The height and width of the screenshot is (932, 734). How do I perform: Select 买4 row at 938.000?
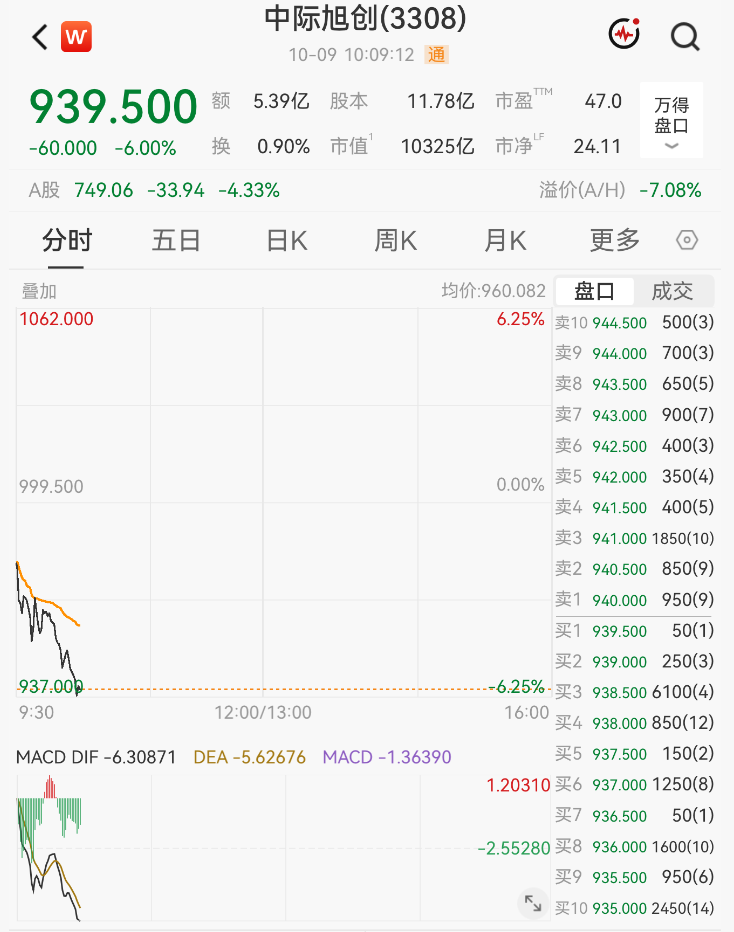click(x=634, y=723)
